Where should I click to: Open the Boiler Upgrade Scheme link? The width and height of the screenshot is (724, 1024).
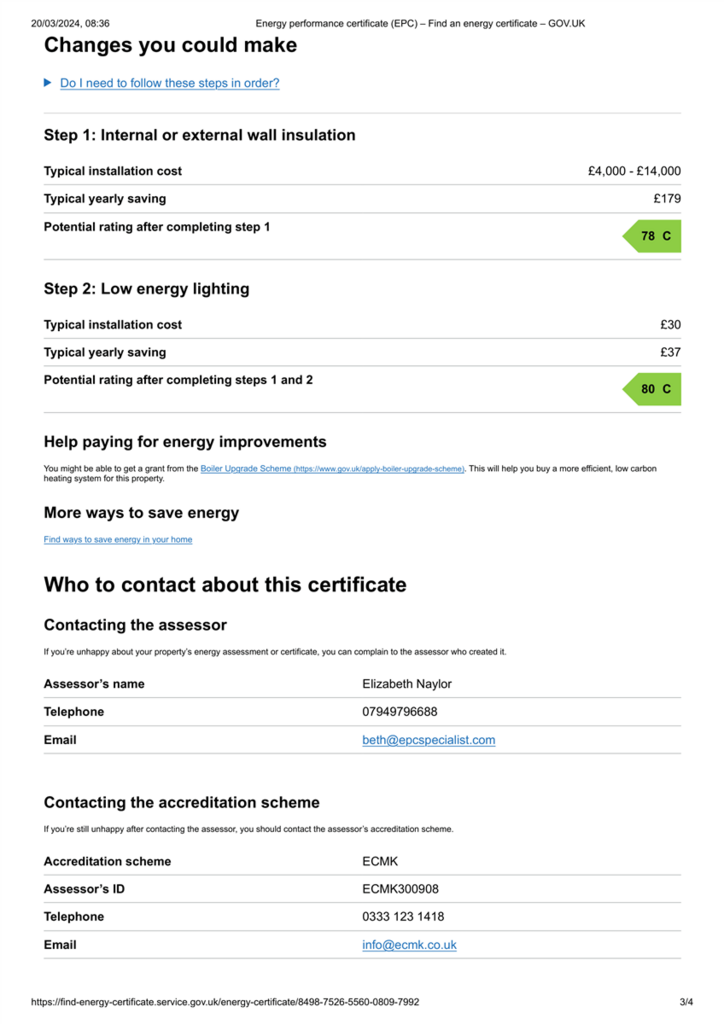(x=332, y=469)
